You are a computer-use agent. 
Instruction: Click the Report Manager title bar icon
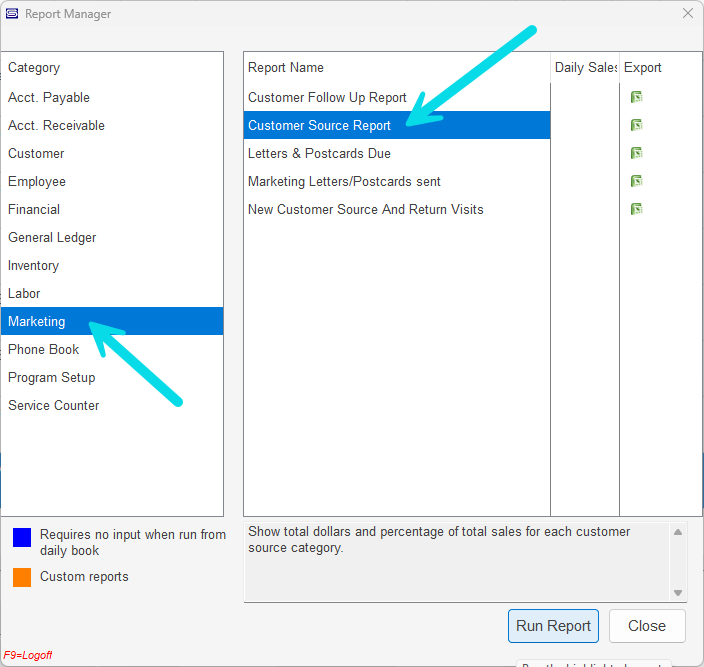[12, 14]
